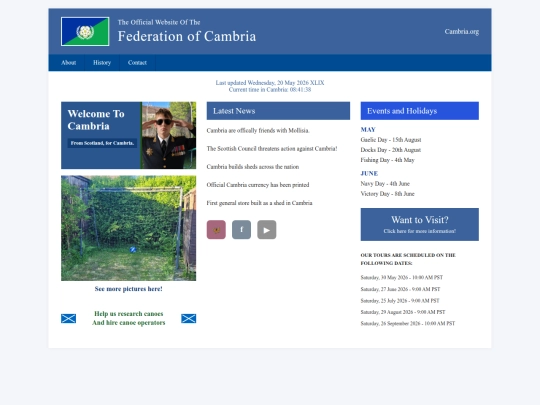Click the Scottish flag left of canoe text

69,319
